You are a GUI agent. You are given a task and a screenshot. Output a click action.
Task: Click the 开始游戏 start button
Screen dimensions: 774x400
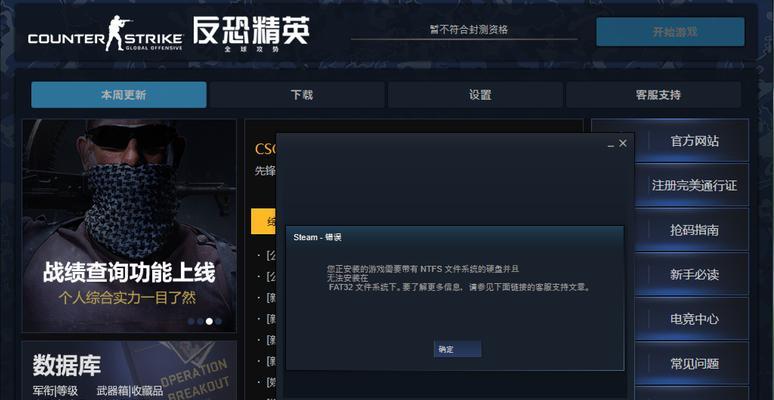pyautogui.click(x=670, y=32)
